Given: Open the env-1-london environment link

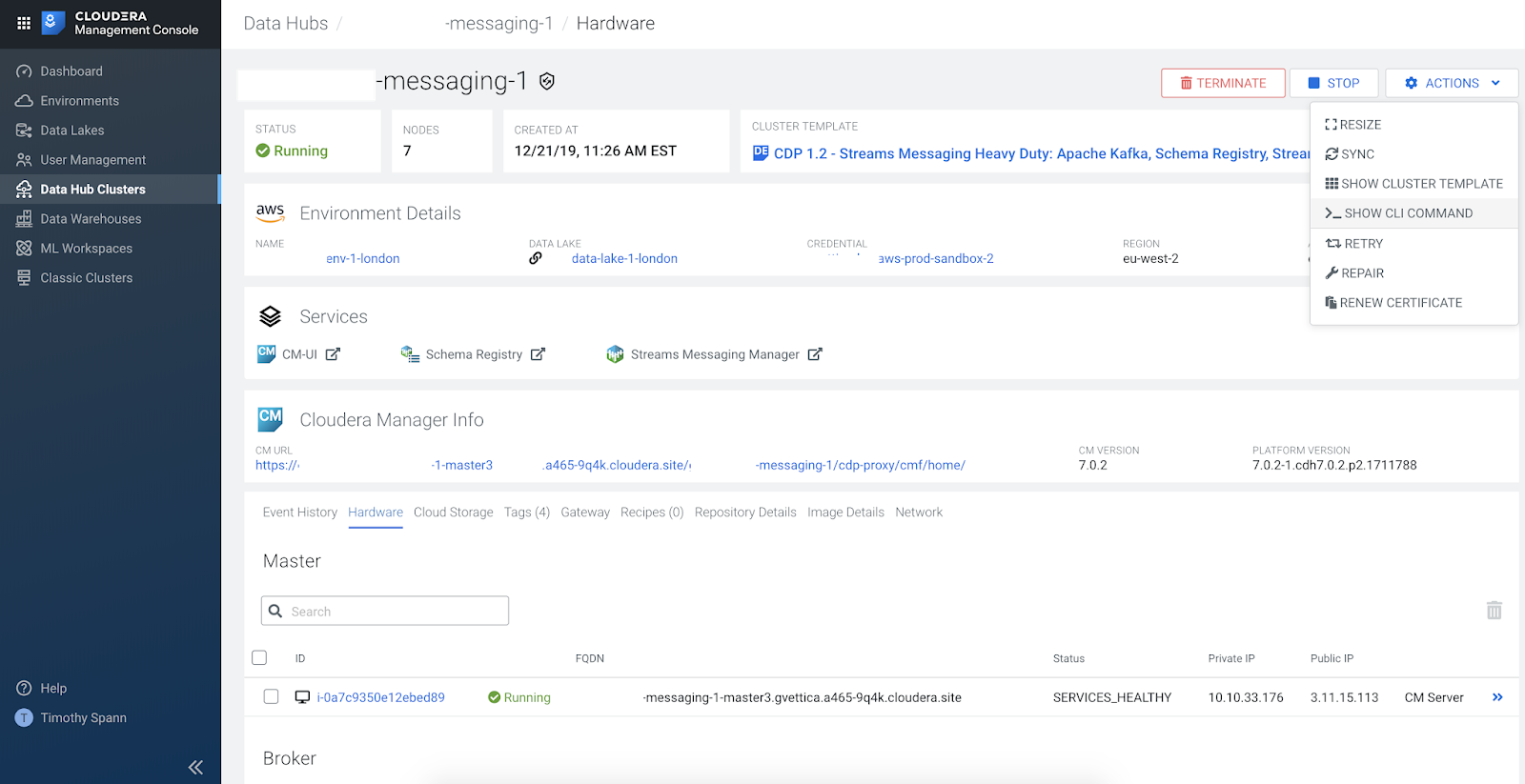Looking at the screenshot, I should [x=362, y=259].
